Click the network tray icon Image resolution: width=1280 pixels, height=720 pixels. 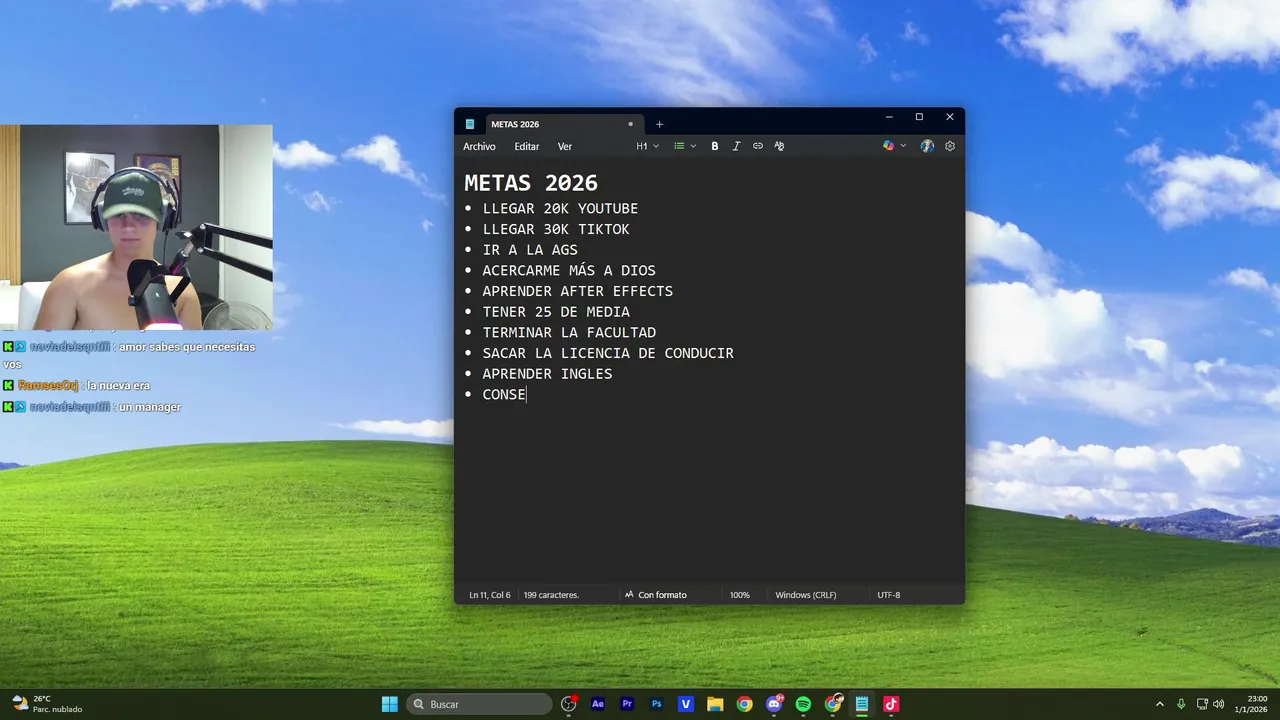click(1203, 704)
